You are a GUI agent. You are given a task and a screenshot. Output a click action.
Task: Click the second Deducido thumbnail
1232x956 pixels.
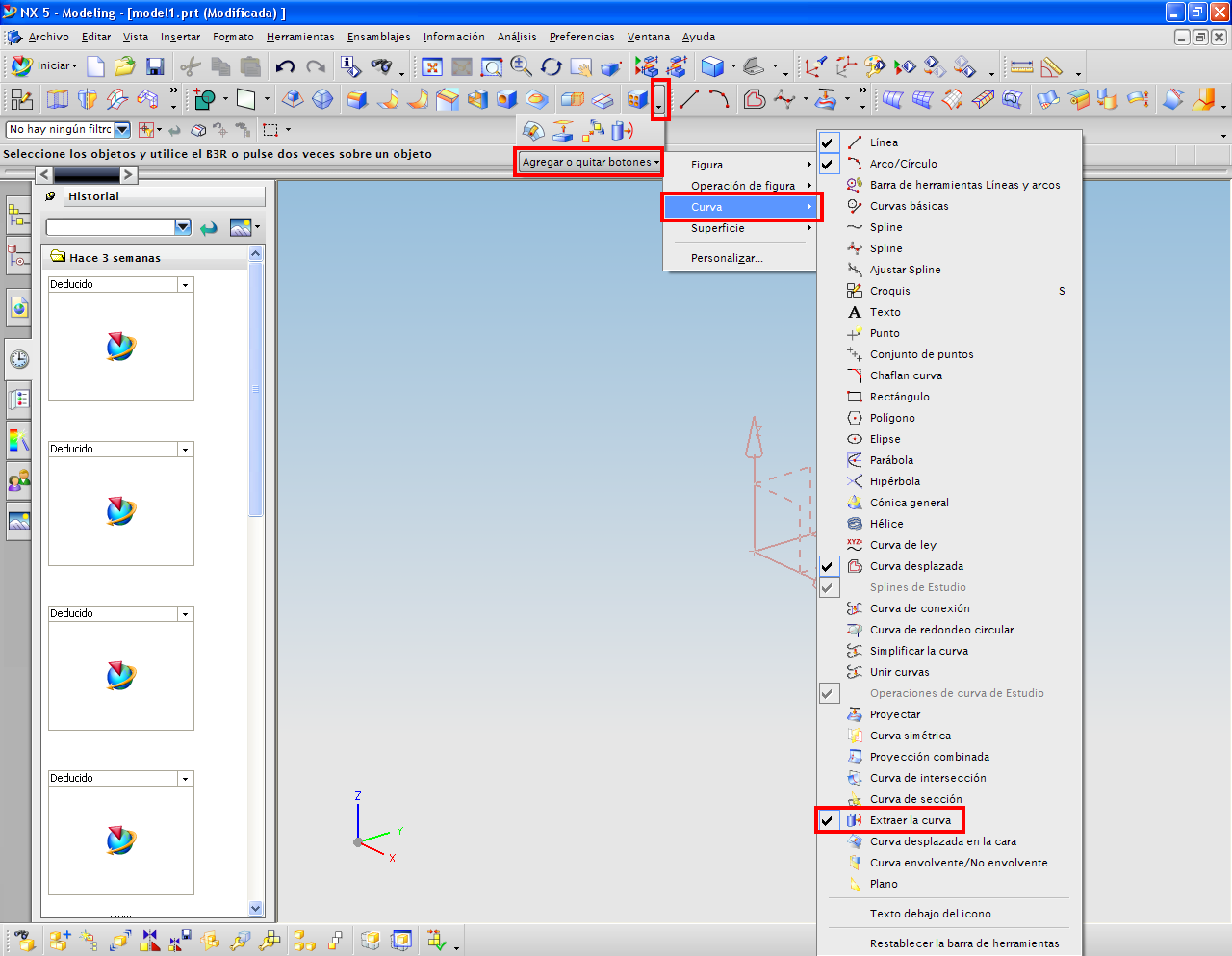121,511
